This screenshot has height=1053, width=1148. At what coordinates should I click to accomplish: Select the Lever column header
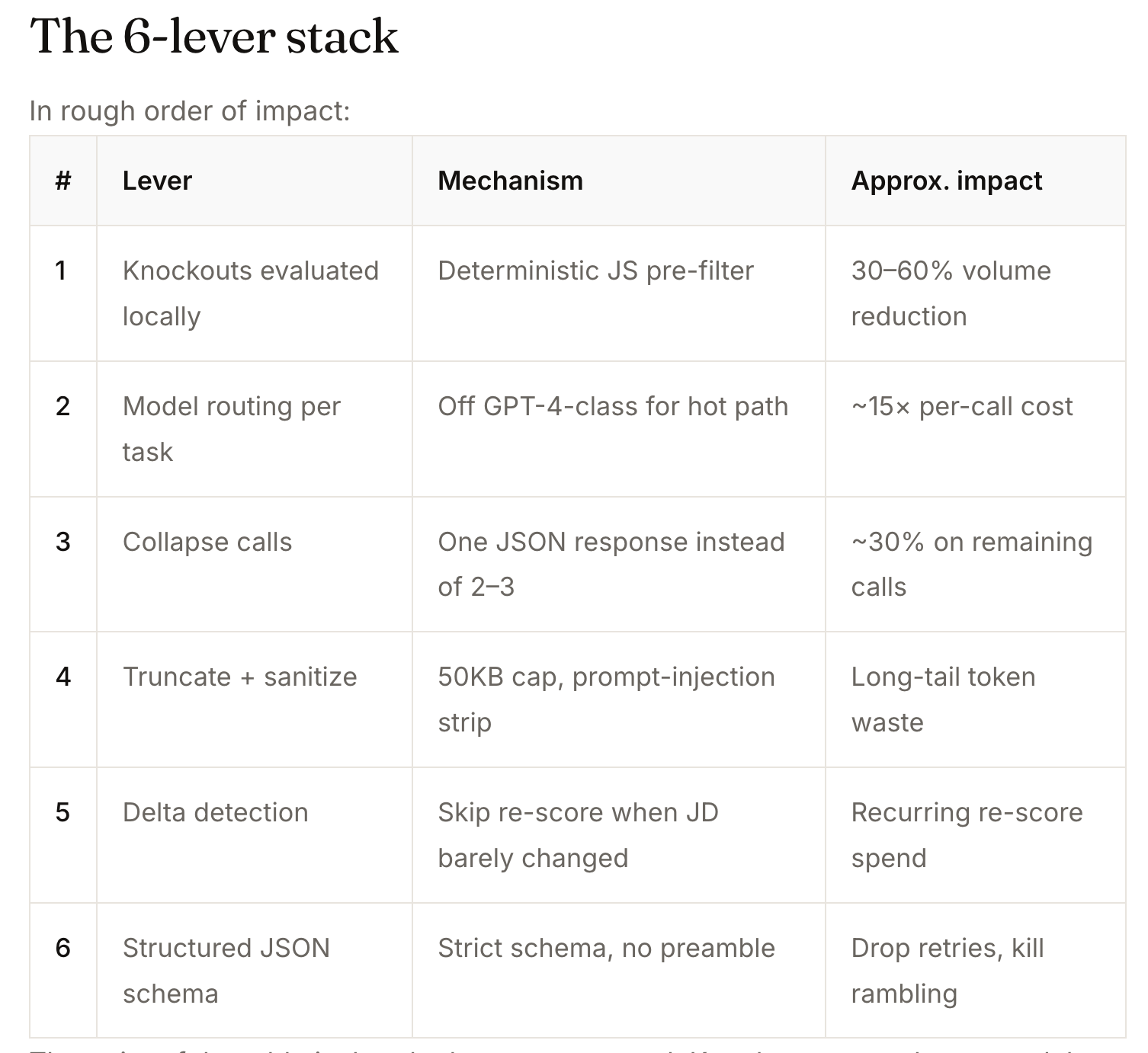(x=255, y=181)
